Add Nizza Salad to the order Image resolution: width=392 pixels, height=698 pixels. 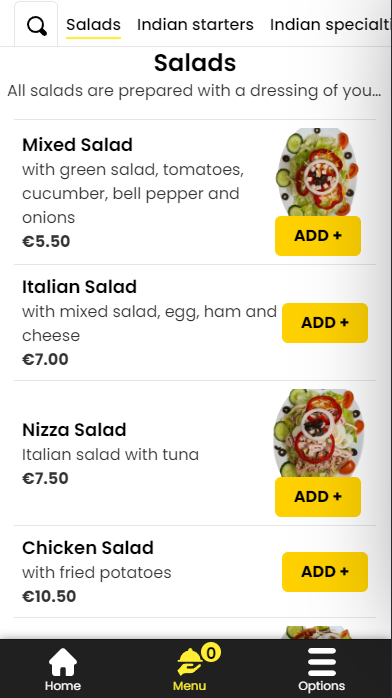coord(318,497)
